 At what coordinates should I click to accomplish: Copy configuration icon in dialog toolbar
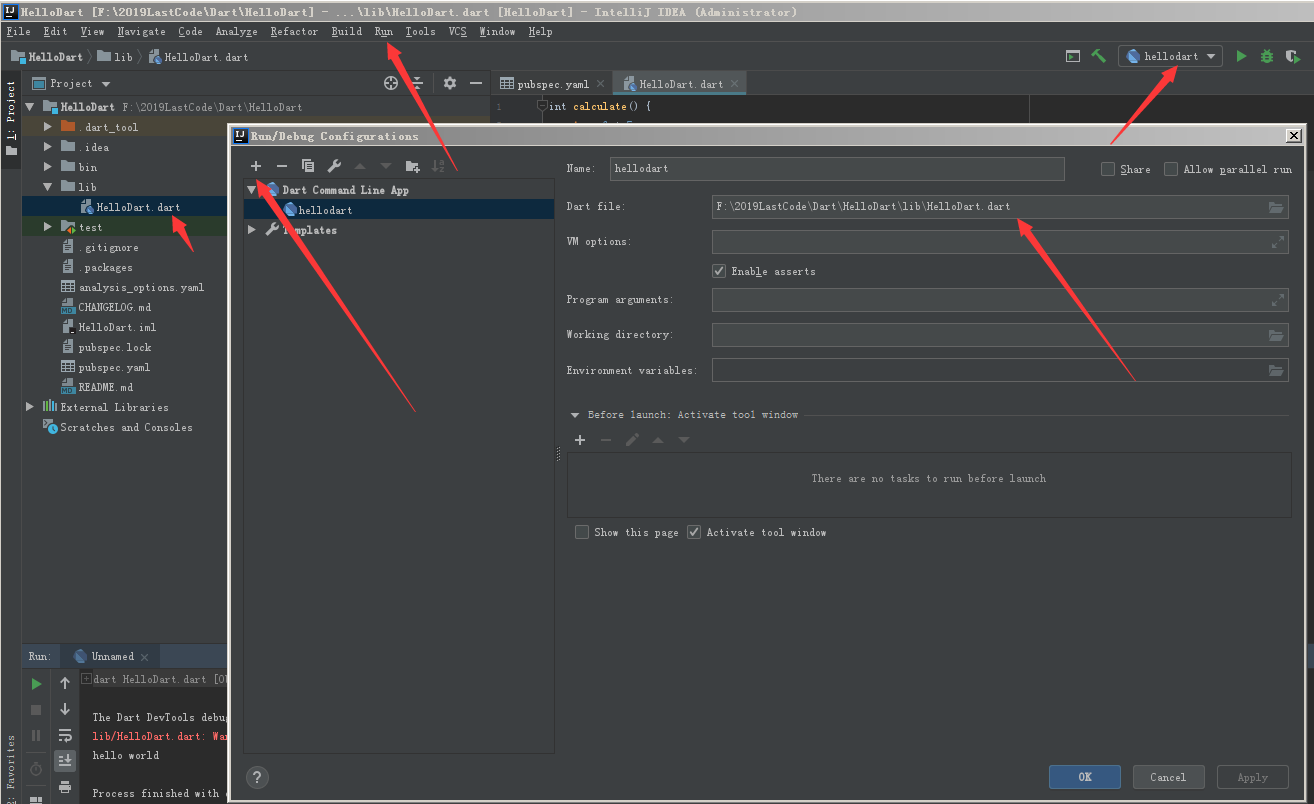[x=308, y=166]
